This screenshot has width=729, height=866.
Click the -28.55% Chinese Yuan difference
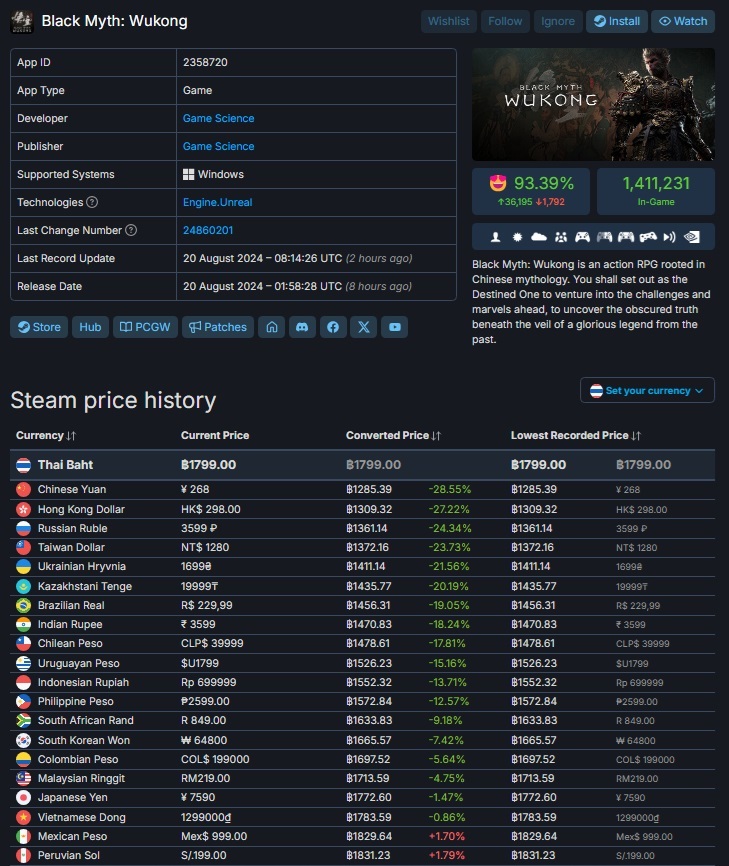point(450,489)
